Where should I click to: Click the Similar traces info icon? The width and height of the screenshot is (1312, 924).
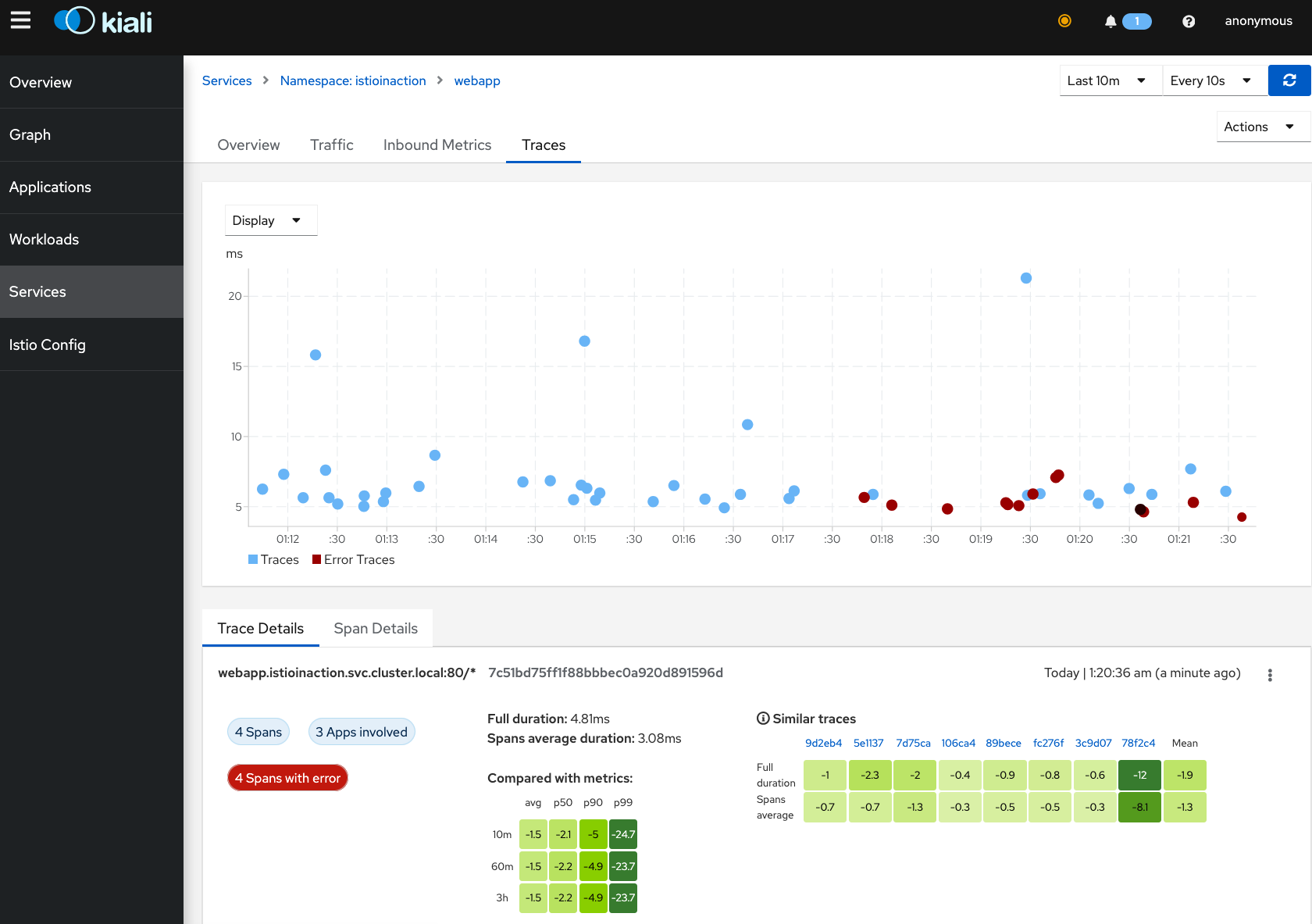tap(763, 719)
